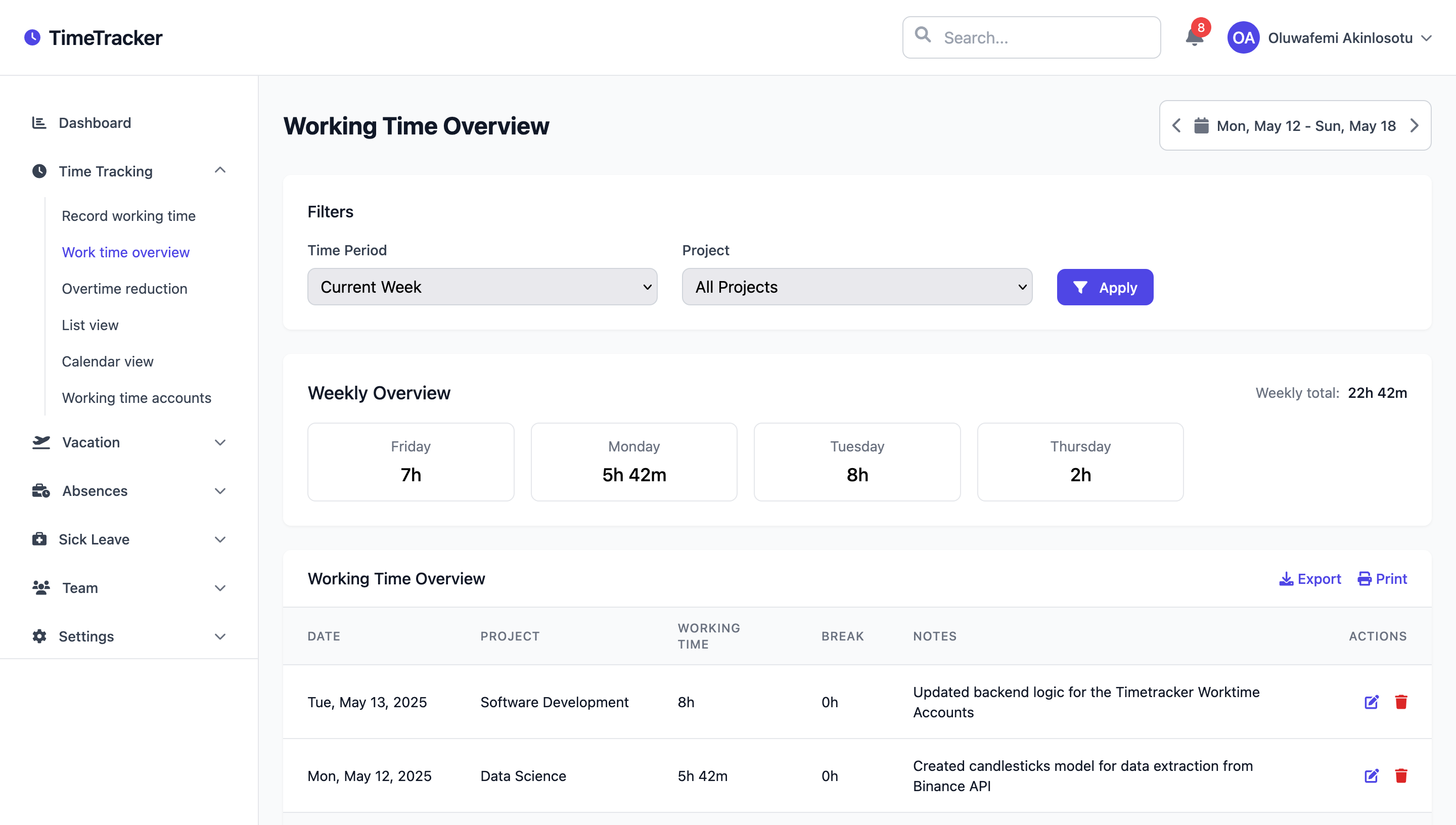Image resolution: width=1456 pixels, height=825 pixels.
Task: Delete the Mon, May 12 entry
Action: tap(1401, 775)
